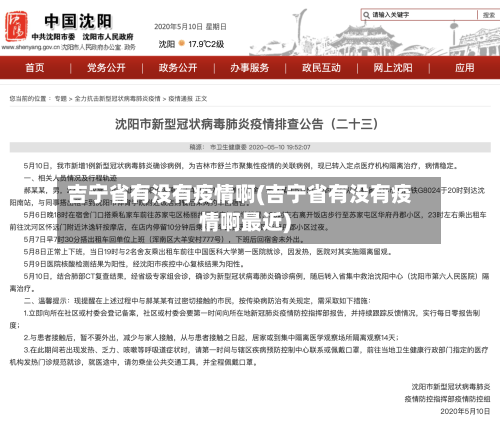
Task: Open the 党务公开 menu item
Action: point(106,68)
